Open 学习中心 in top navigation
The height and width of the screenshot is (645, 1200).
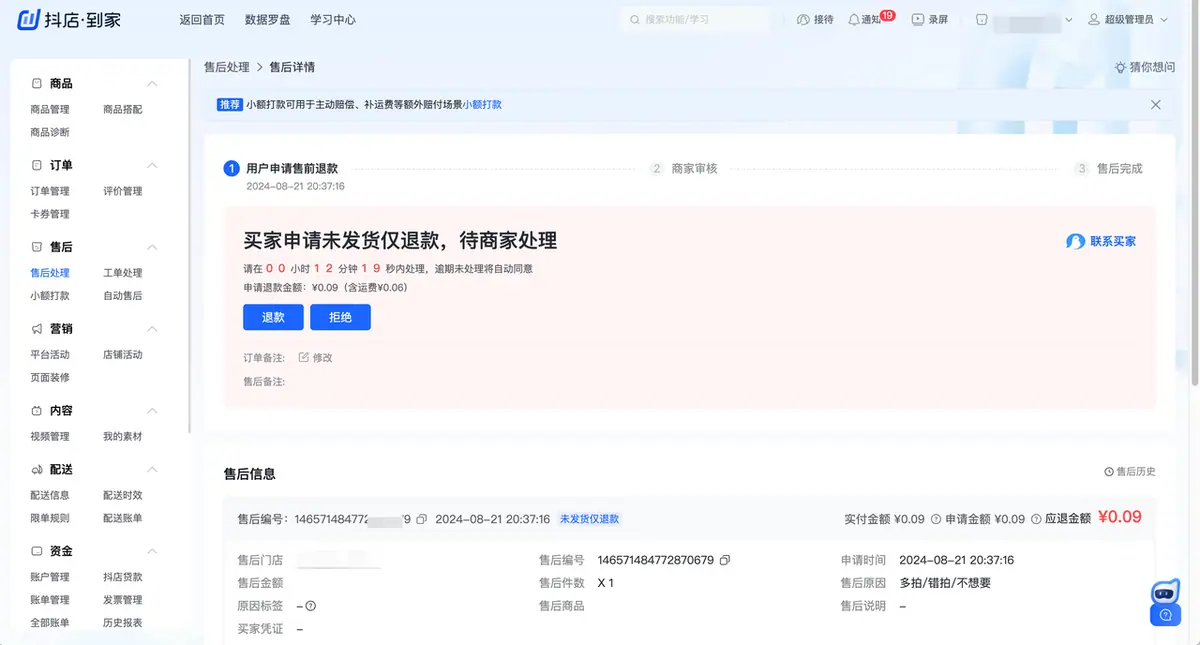[x=333, y=19]
